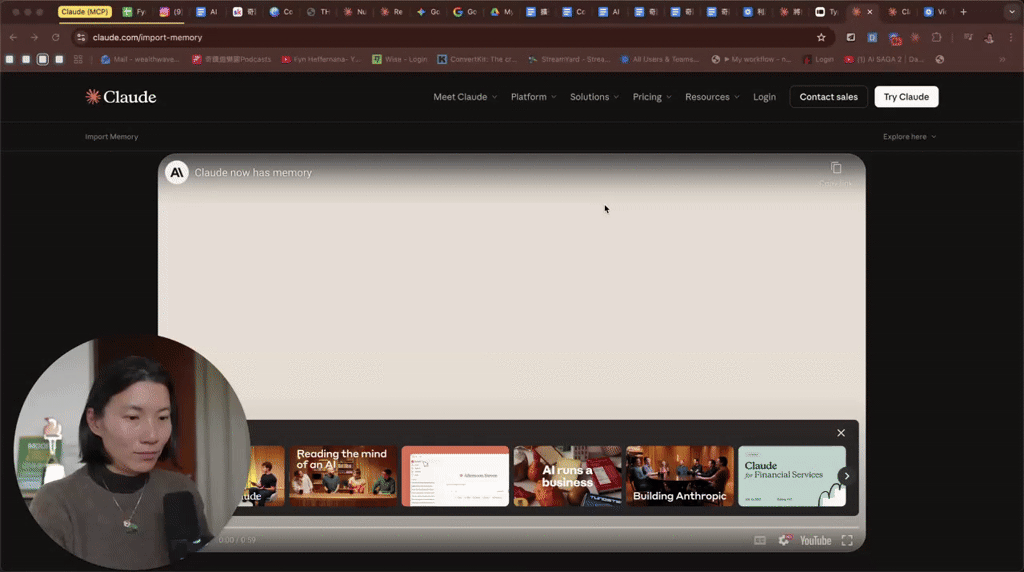The height and width of the screenshot is (572, 1024).
Task: Open the tab search dropdown arrow
Action: coord(1012,12)
